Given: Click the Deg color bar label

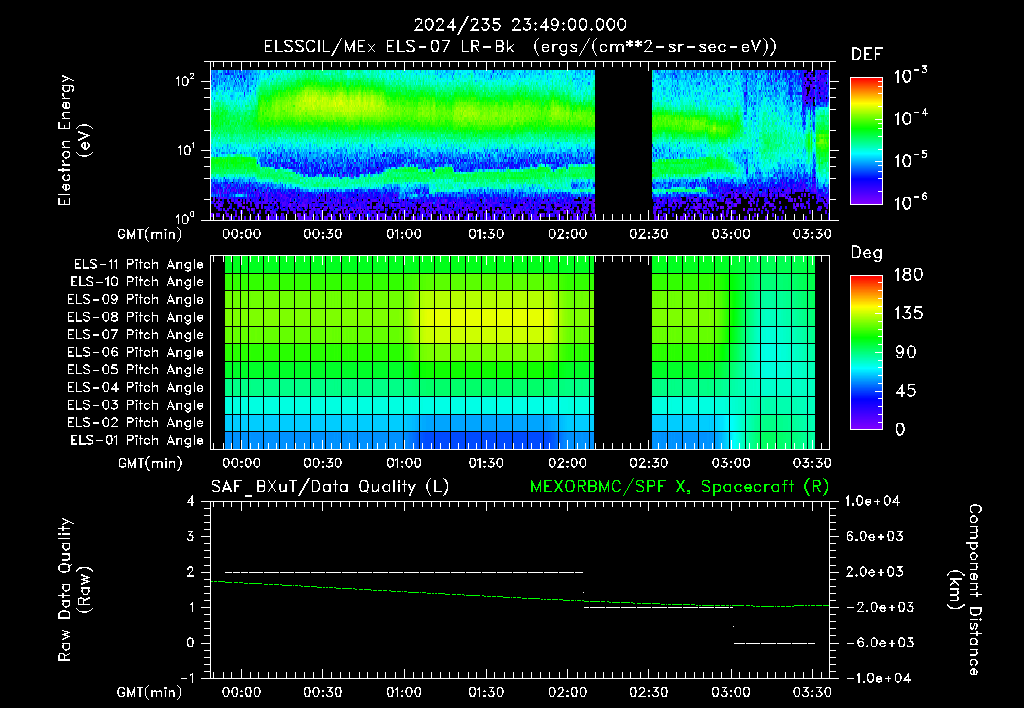Looking at the screenshot, I should [866, 253].
